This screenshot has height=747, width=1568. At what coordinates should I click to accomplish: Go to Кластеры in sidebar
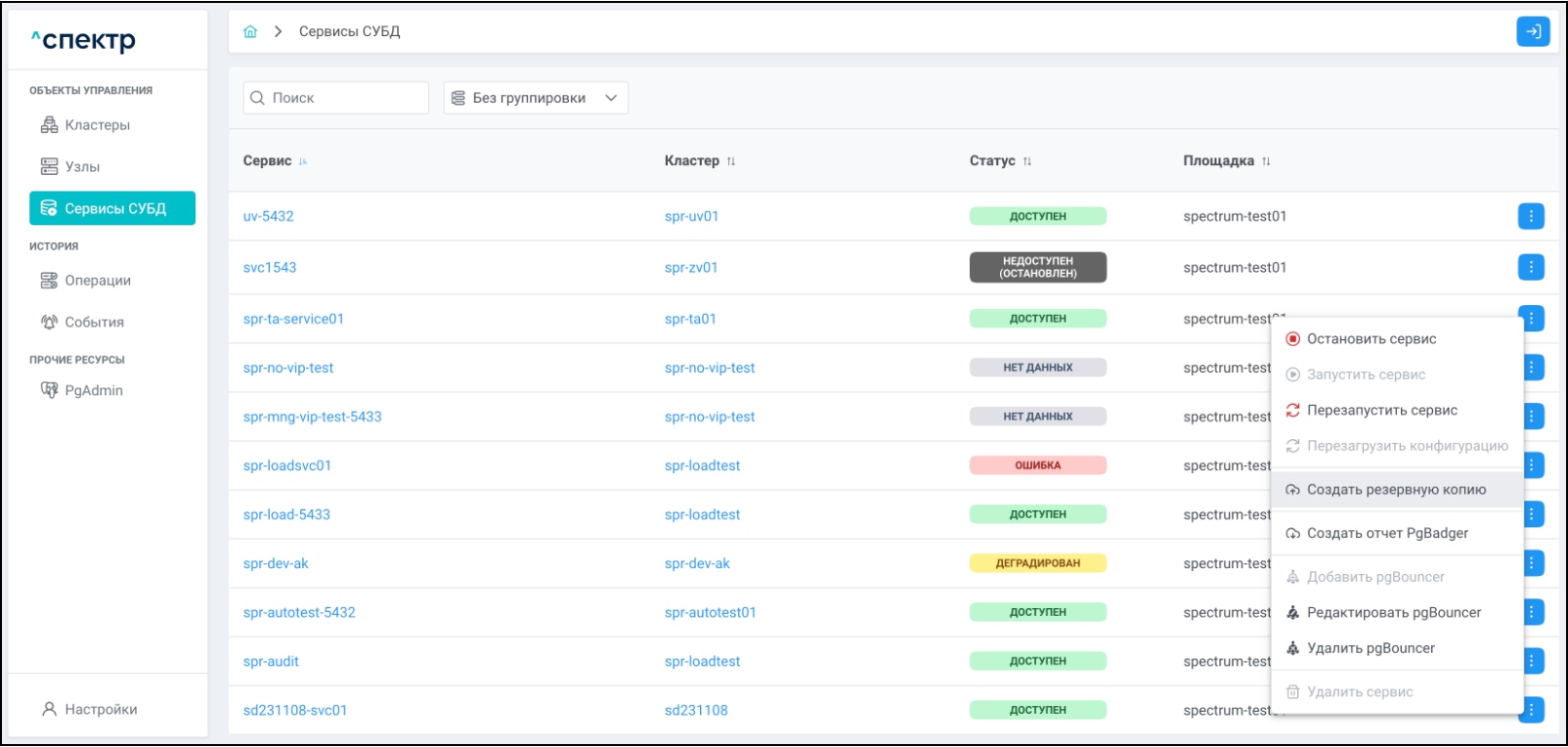[x=97, y=125]
